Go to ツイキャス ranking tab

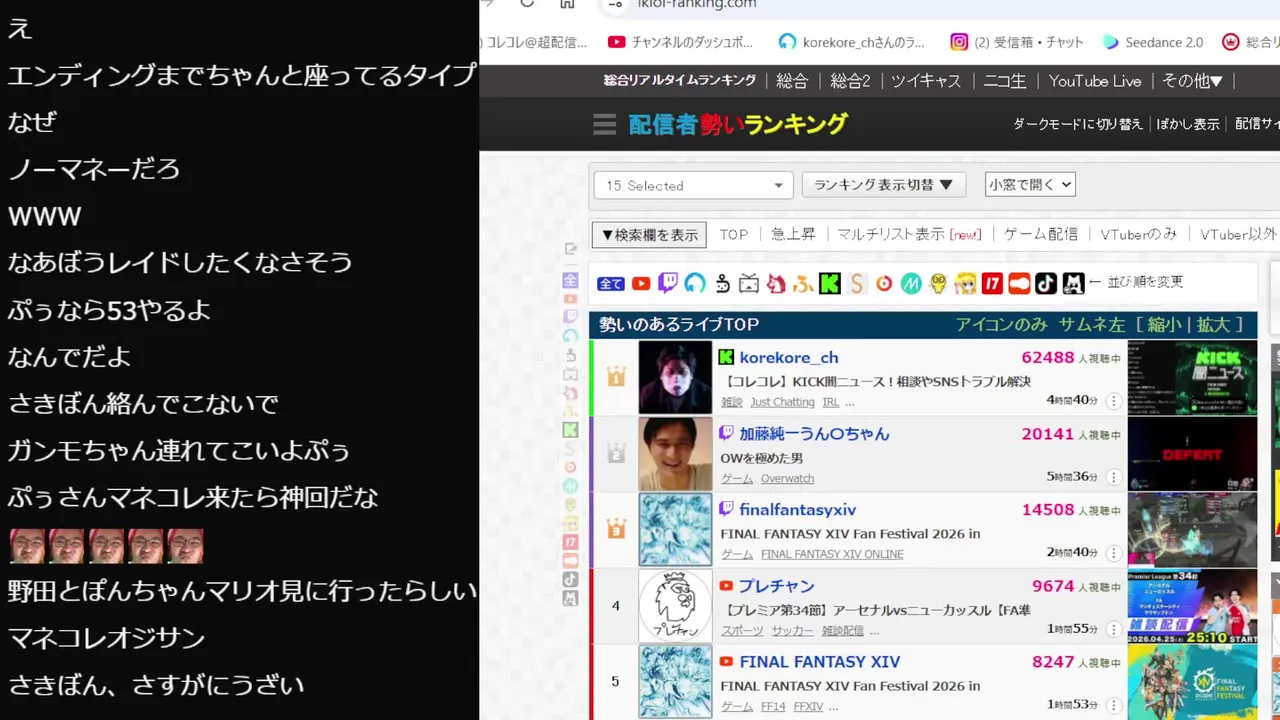tap(926, 81)
